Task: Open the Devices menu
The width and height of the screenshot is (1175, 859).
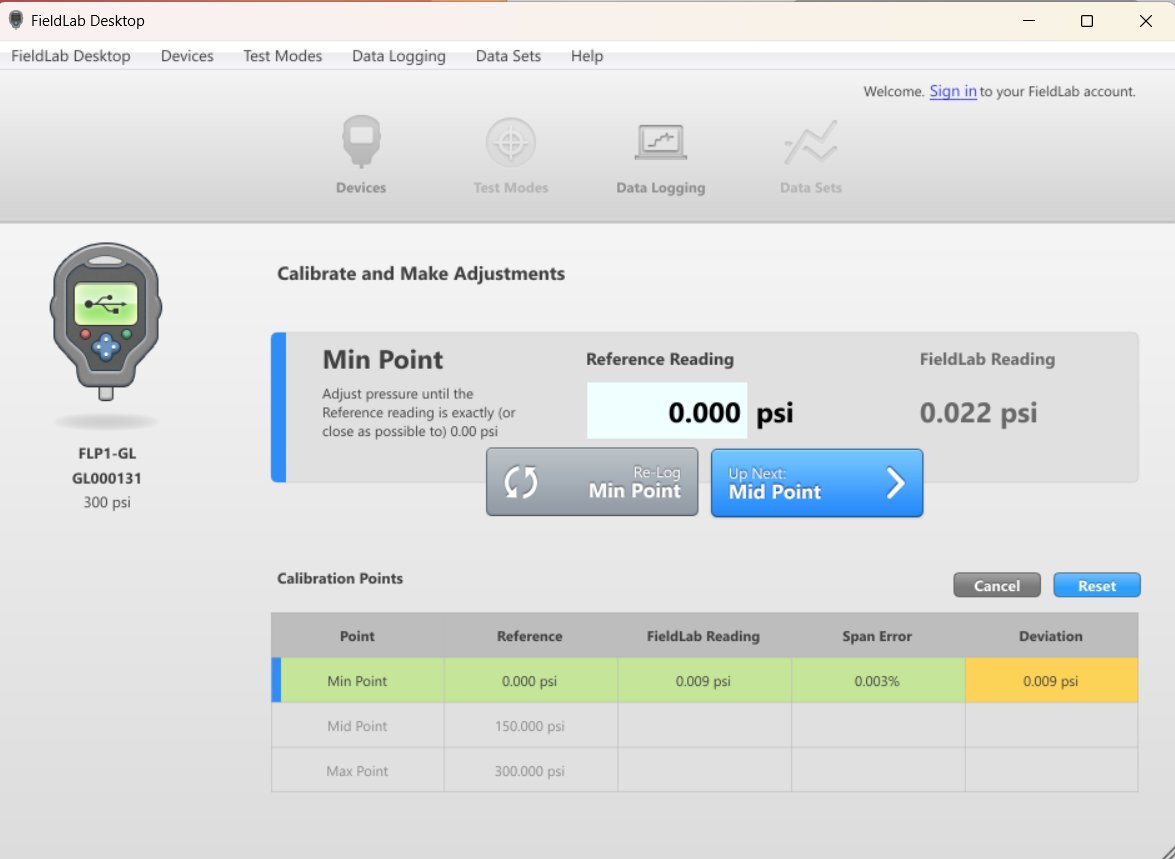Action: tap(187, 56)
